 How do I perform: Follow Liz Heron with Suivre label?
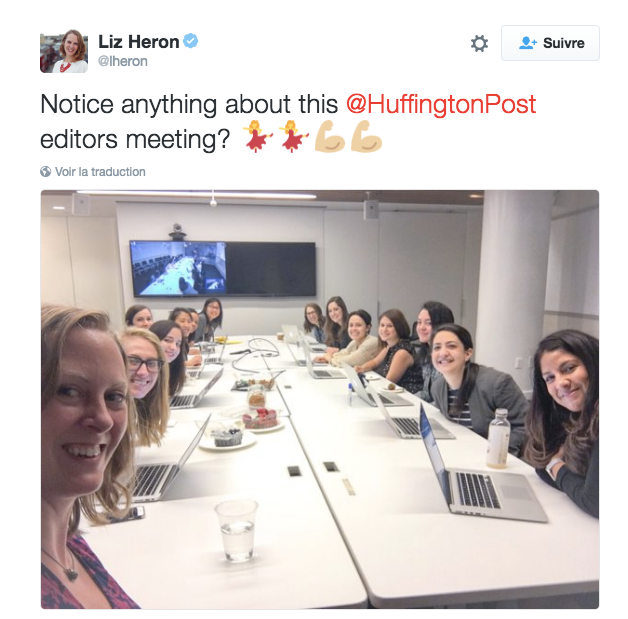tap(550, 43)
